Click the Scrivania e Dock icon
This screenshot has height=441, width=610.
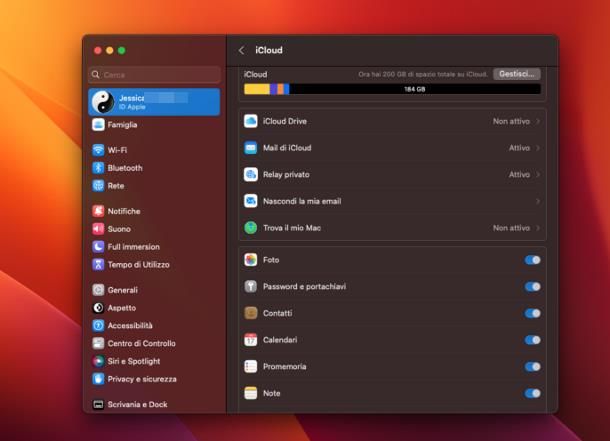pos(98,404)
